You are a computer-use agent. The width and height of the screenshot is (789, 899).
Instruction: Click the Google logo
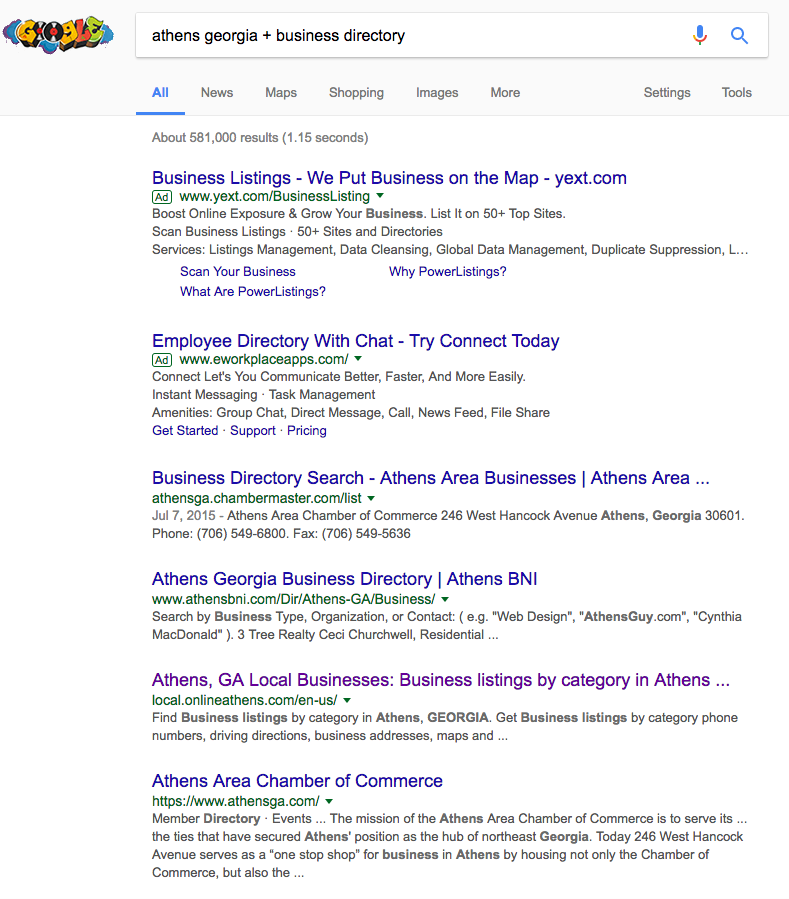pyautogui.click(x=57, y=33)
